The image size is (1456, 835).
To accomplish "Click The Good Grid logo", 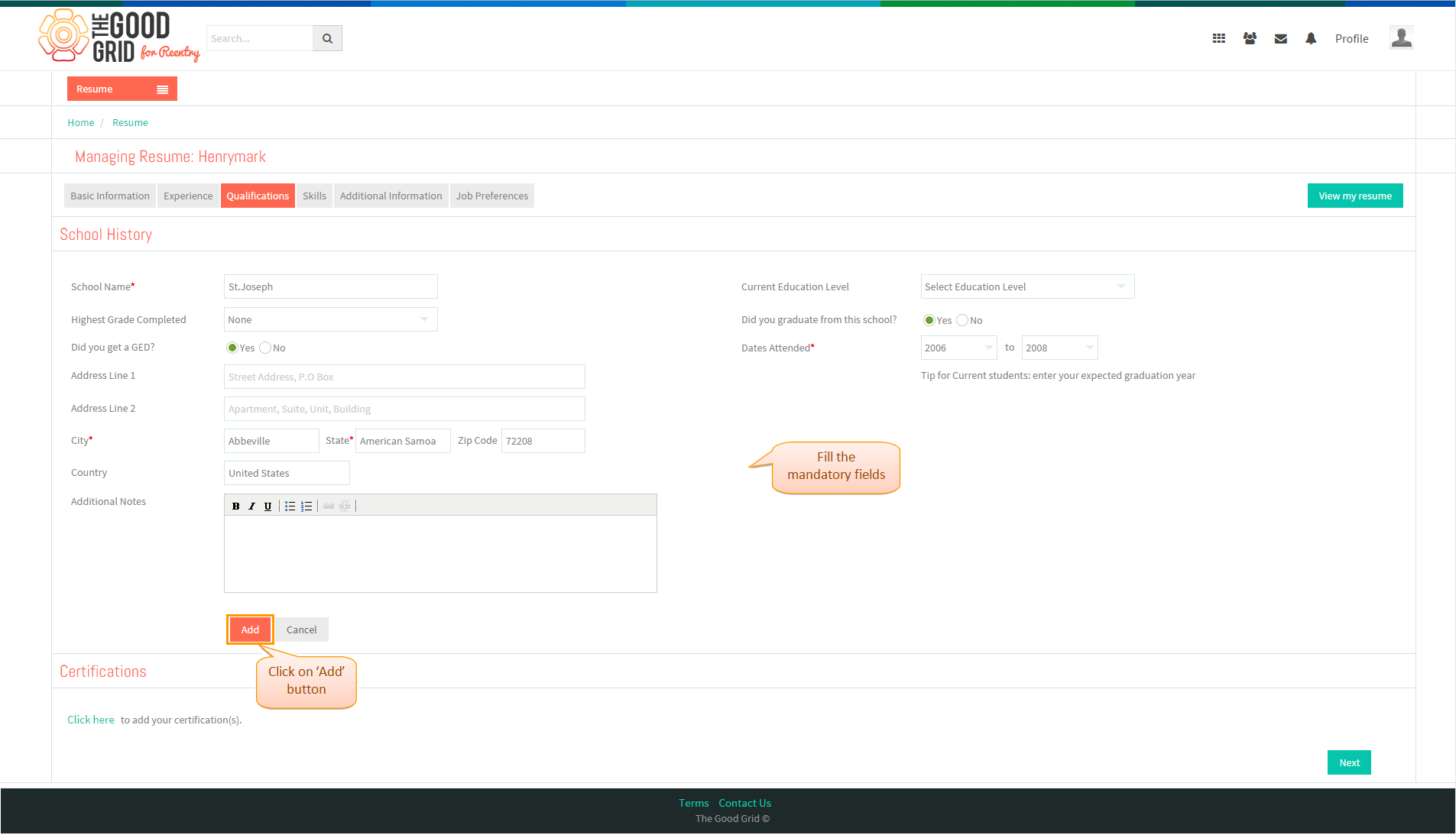I will click(x=118, y=36).
